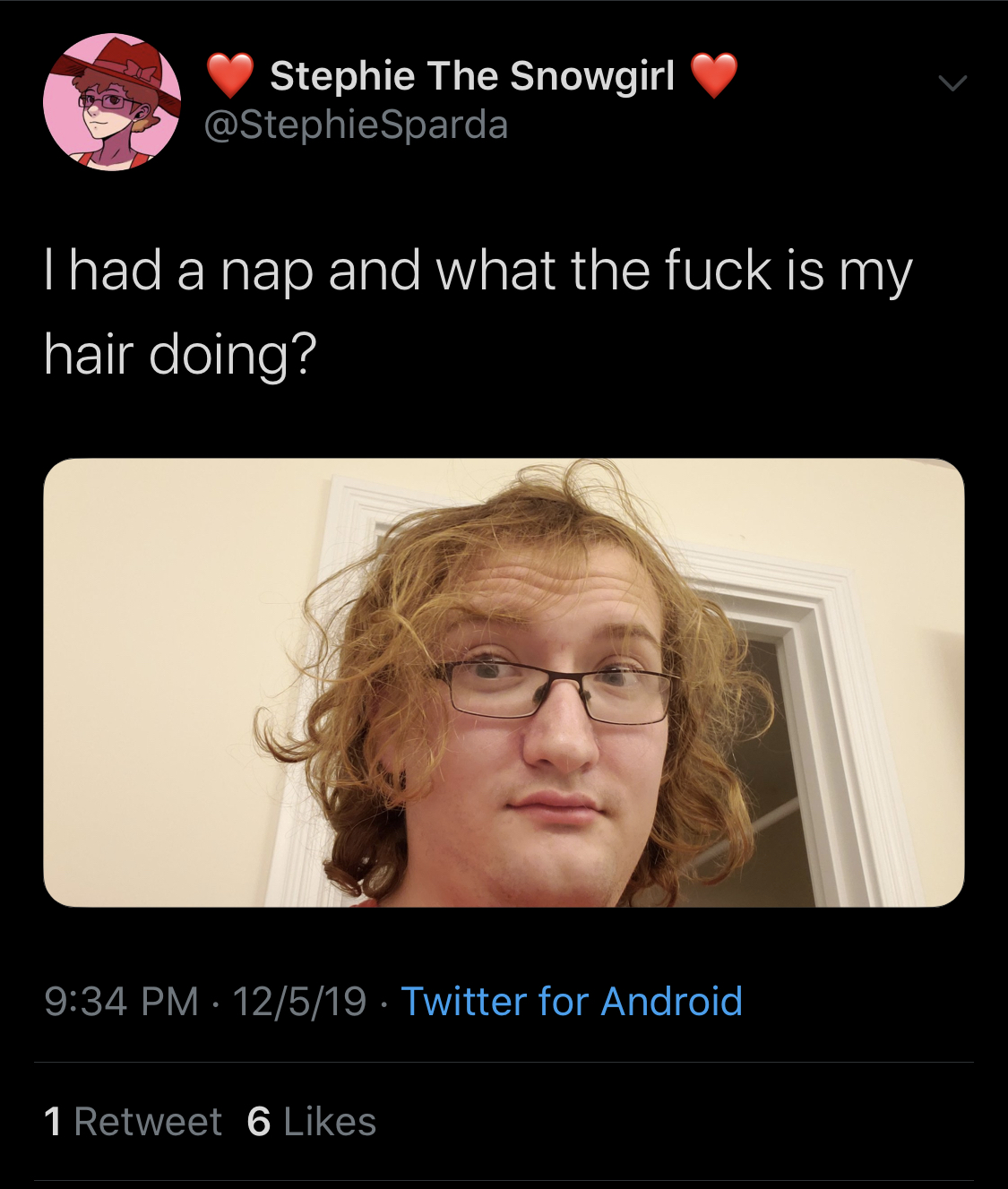
Task: Open the attached selfie photo
Action: tap(504, 683)
